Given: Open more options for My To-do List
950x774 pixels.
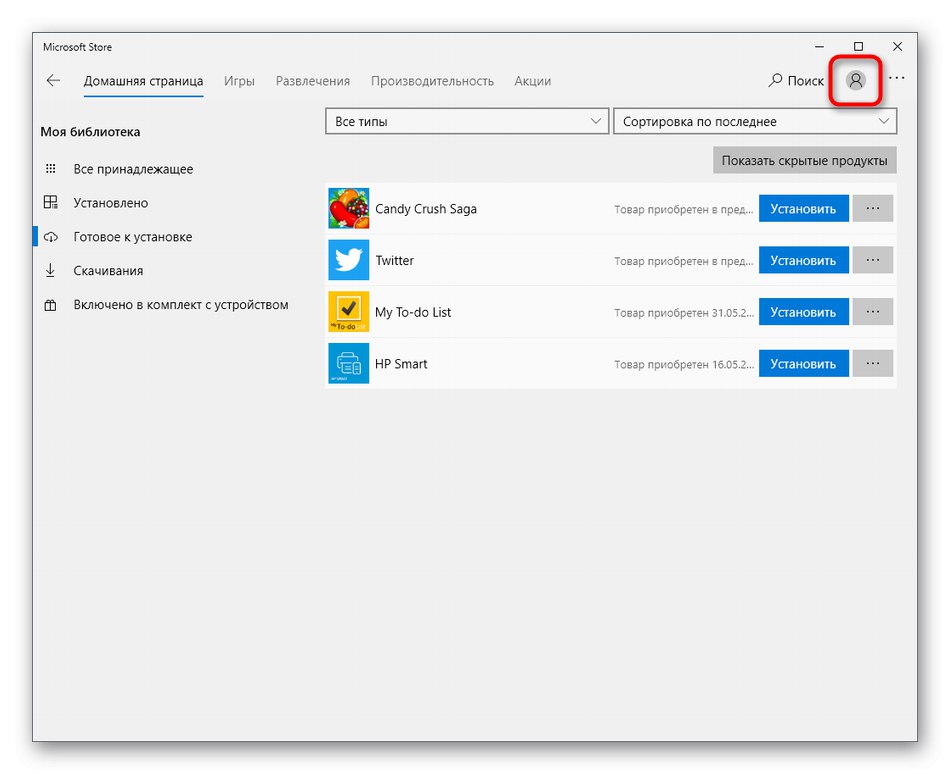Looking at the screenshot, I should tap(872, 312).
